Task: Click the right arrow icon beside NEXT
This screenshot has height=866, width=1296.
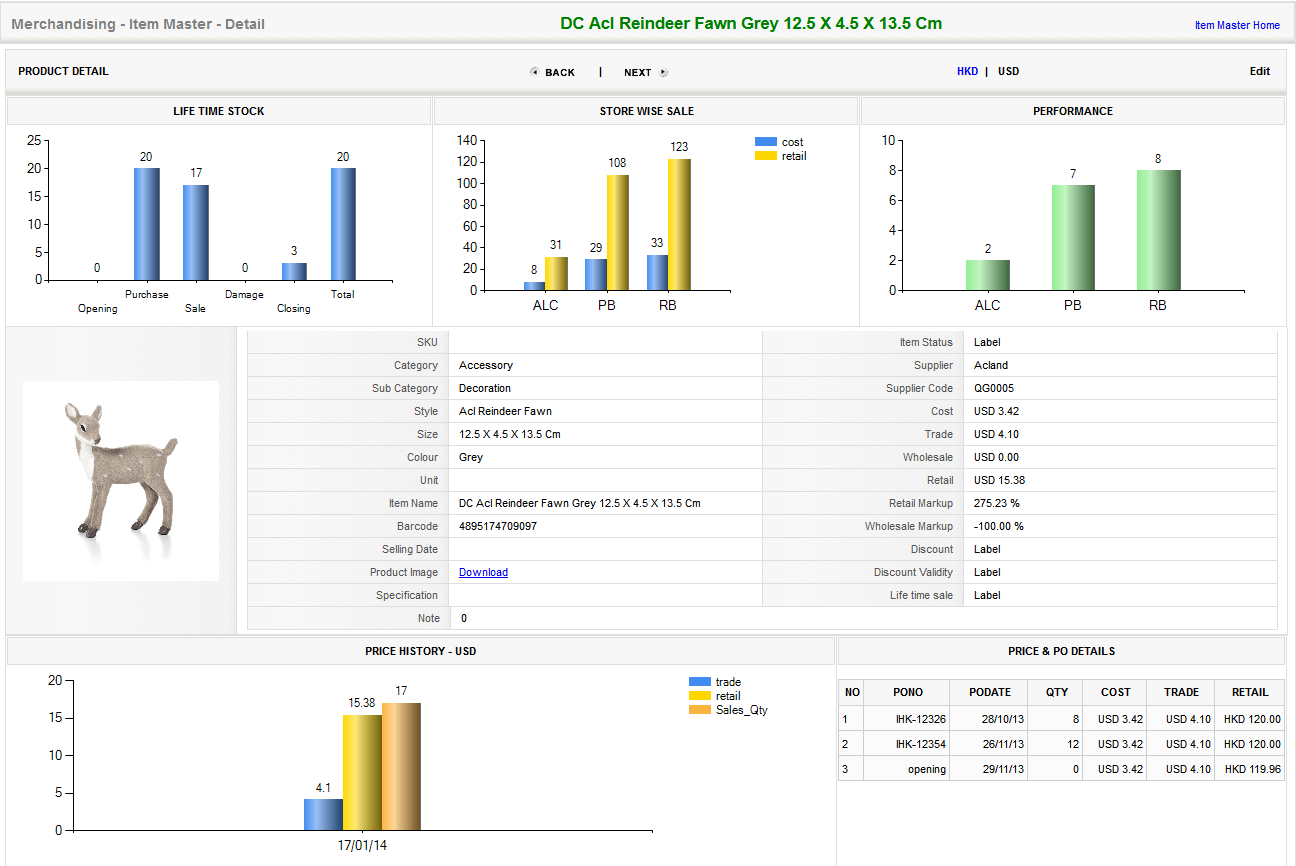Action: point(663,72)
